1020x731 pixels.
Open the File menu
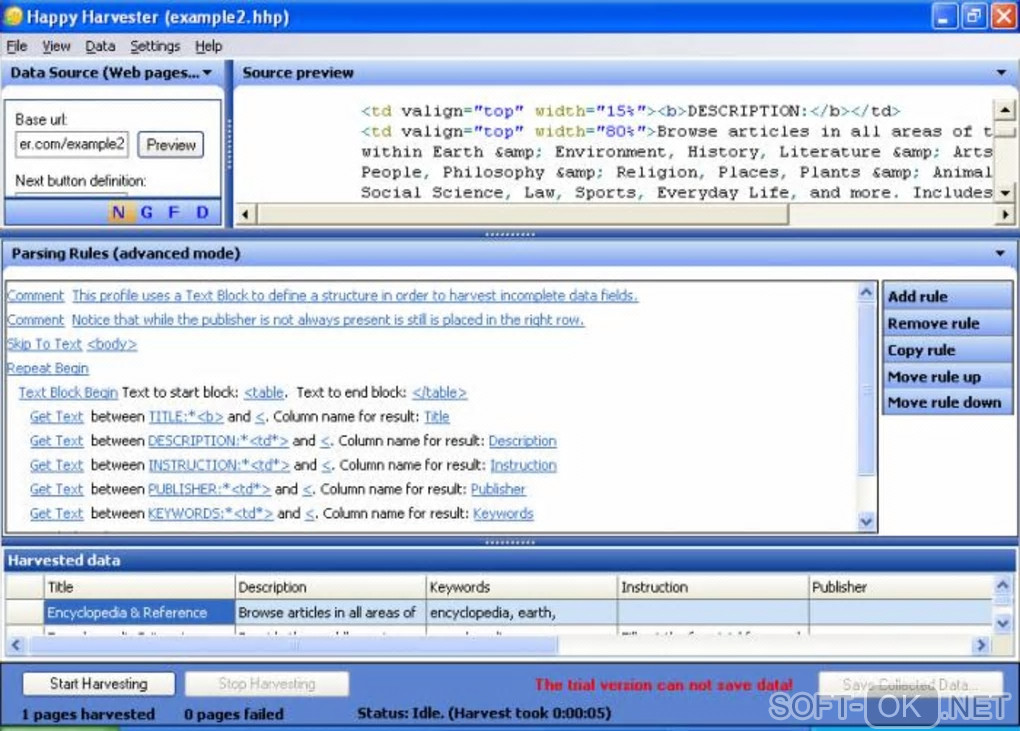pos(17,46)
